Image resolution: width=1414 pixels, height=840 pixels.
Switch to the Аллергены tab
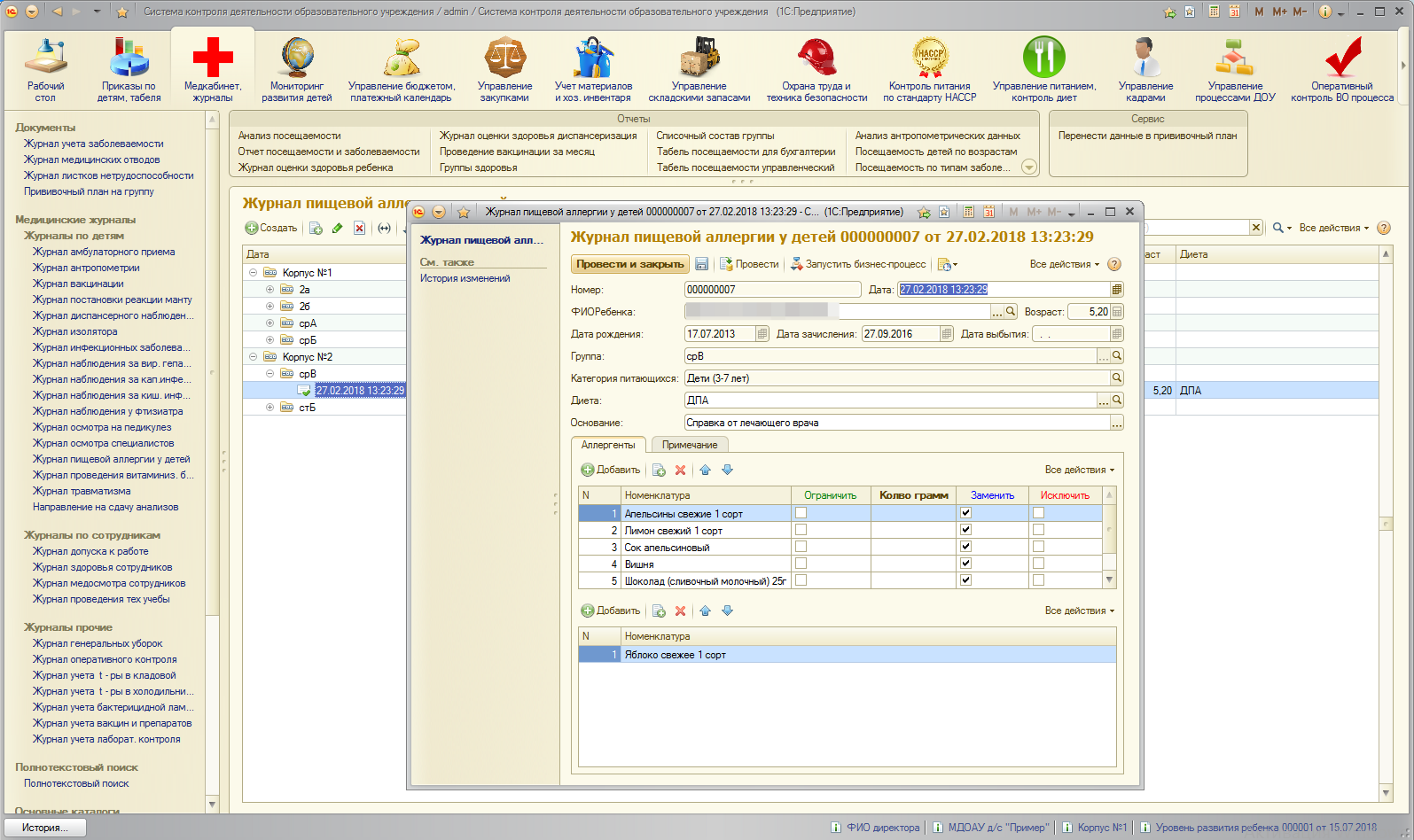click(x=608, y=445)
